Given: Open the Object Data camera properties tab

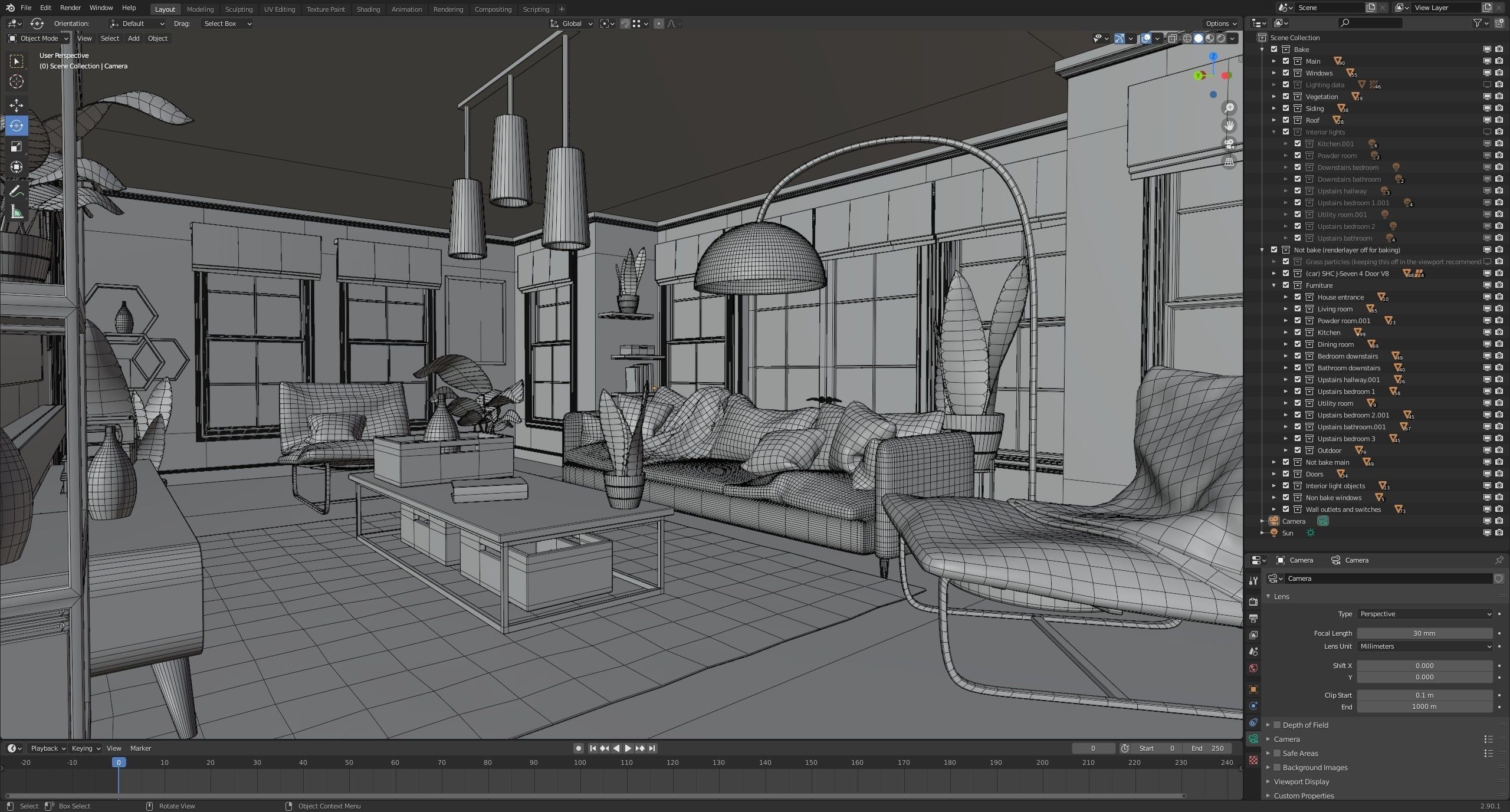Looking at the screenshot, I should click(1253, 739).
